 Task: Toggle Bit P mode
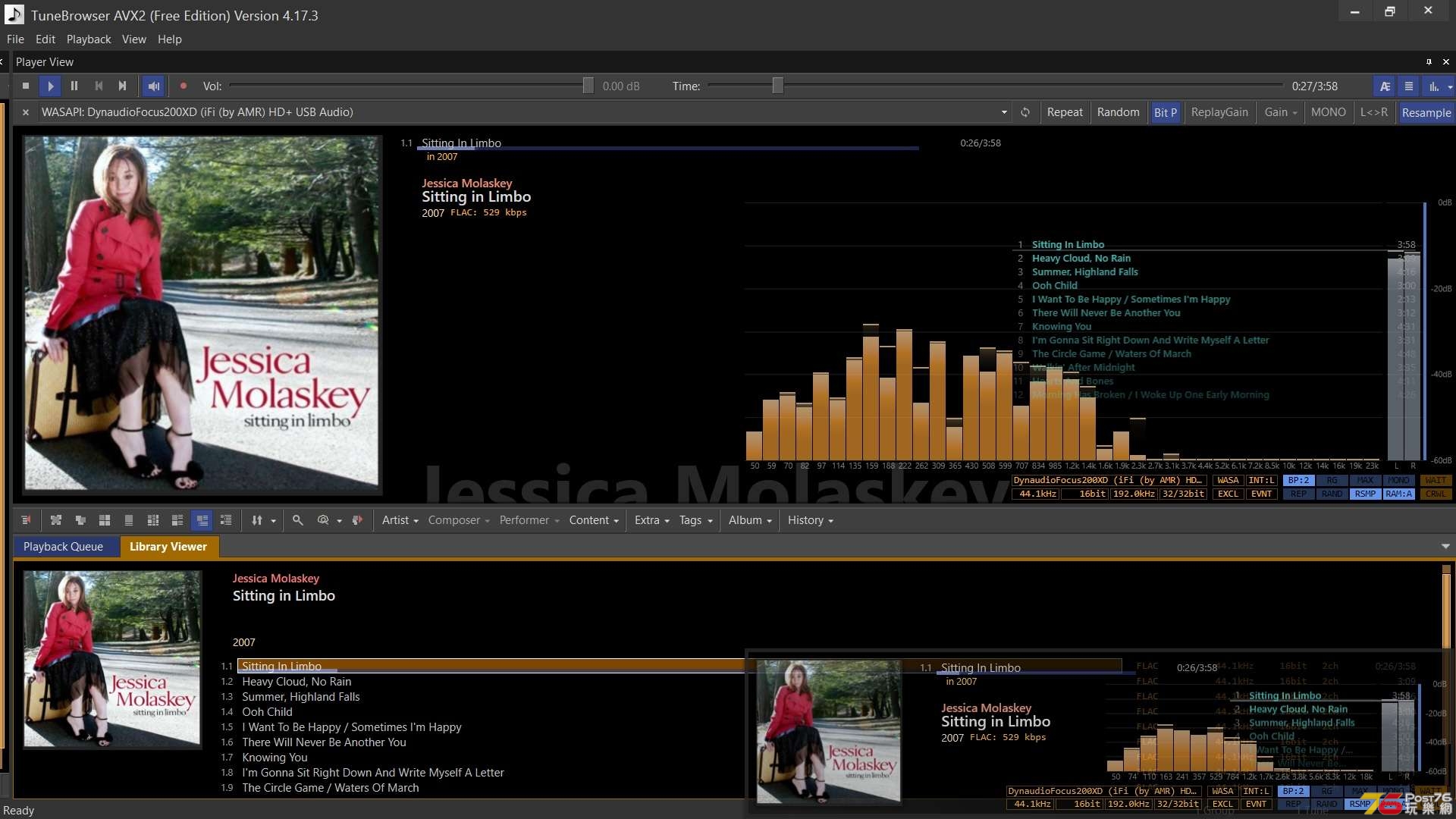click(1166, 112)
